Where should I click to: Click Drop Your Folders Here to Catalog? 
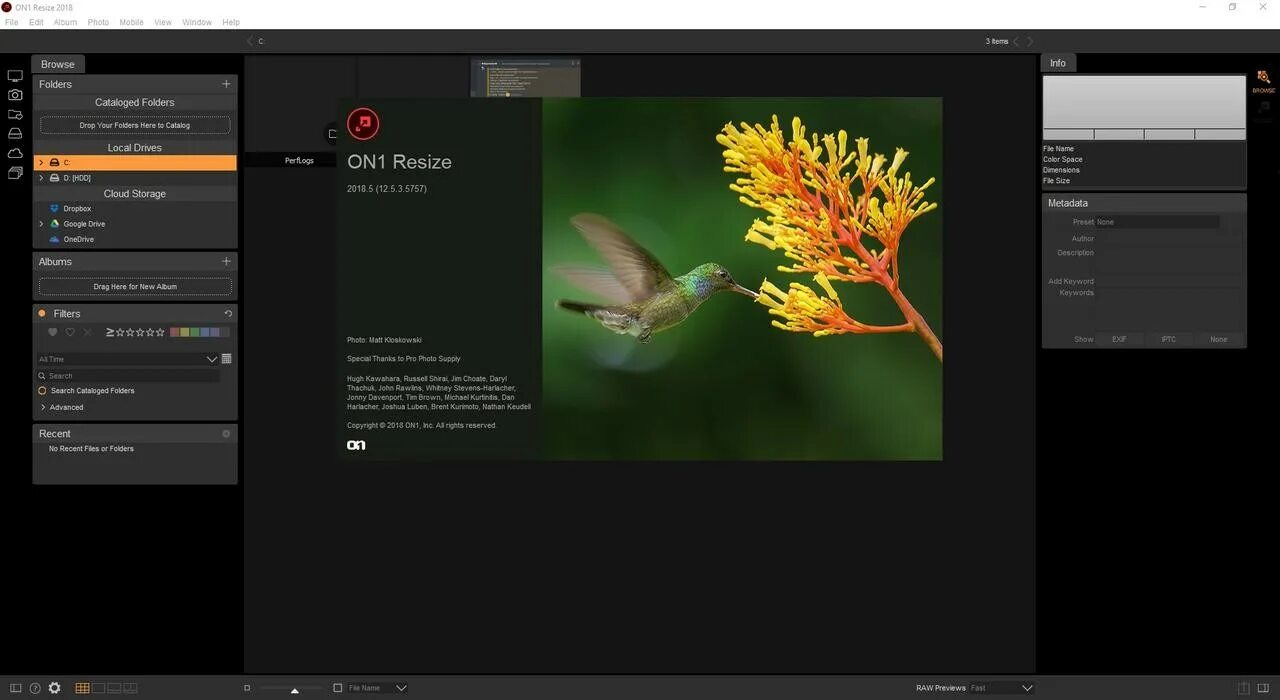point(135,125)
